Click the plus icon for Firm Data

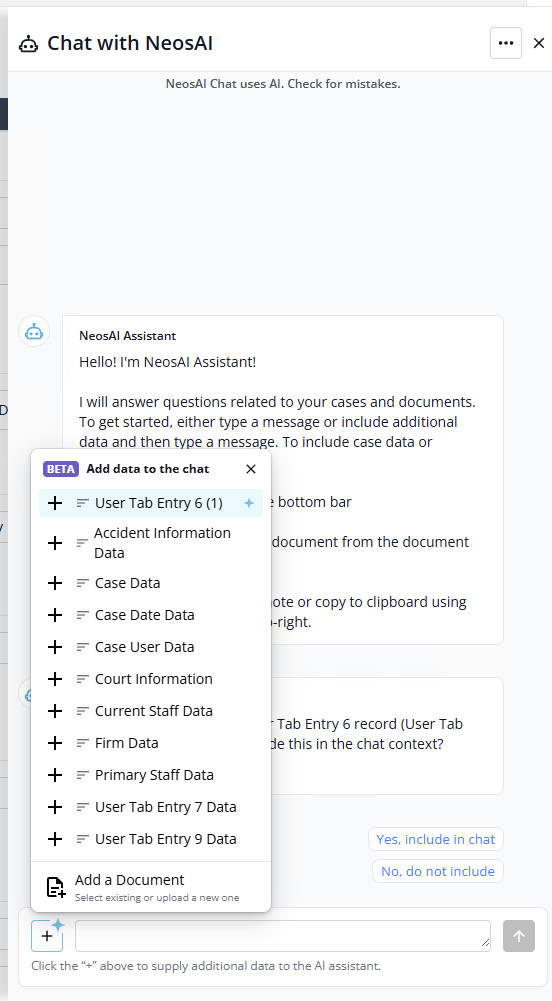55,742
